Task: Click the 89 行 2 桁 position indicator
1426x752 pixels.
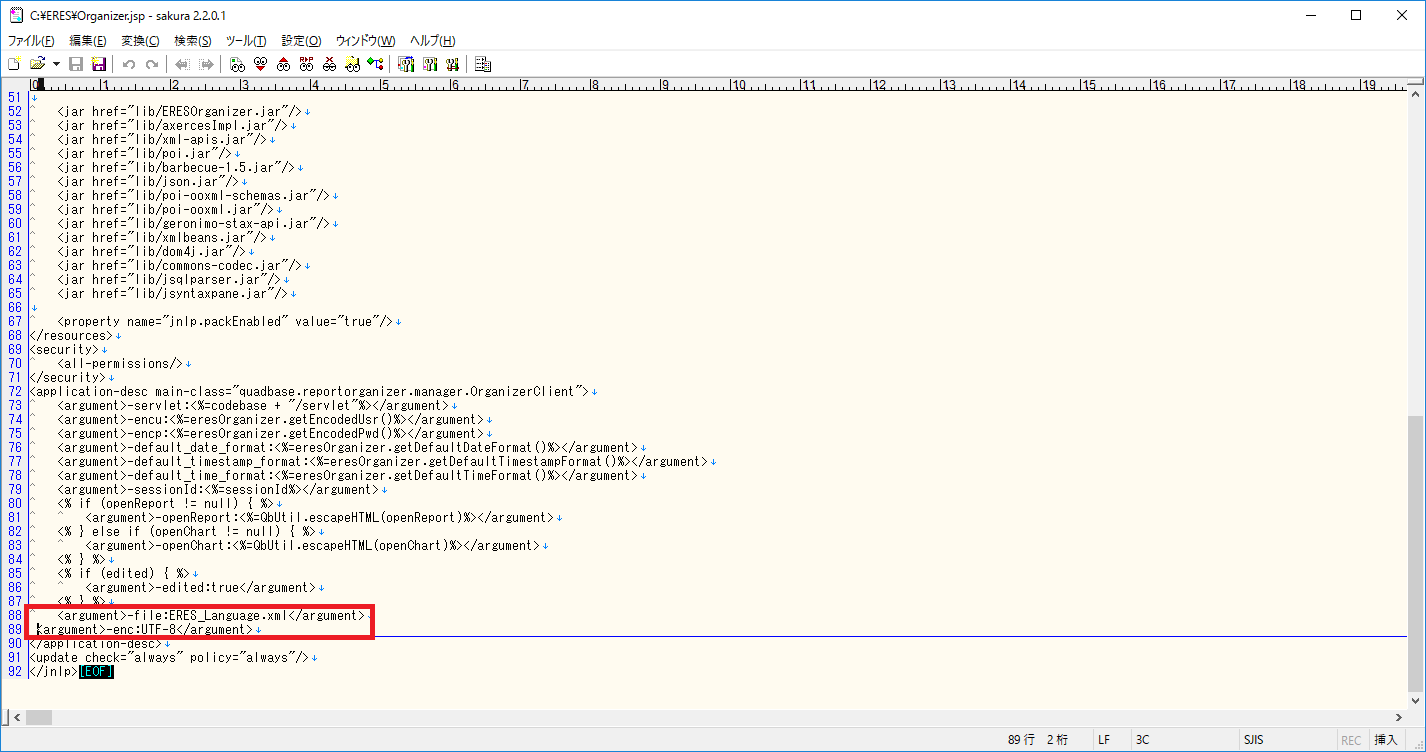Action: 1037,740
